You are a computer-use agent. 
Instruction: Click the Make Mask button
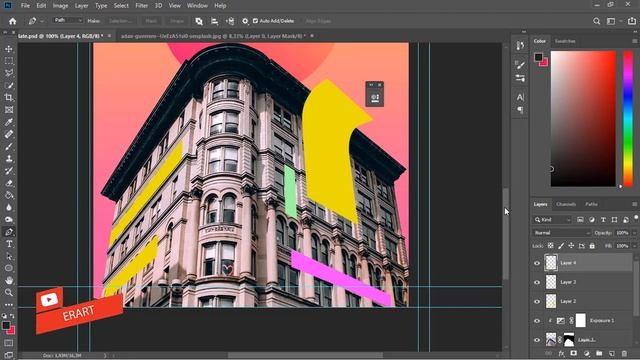click(x=151, y=21)
